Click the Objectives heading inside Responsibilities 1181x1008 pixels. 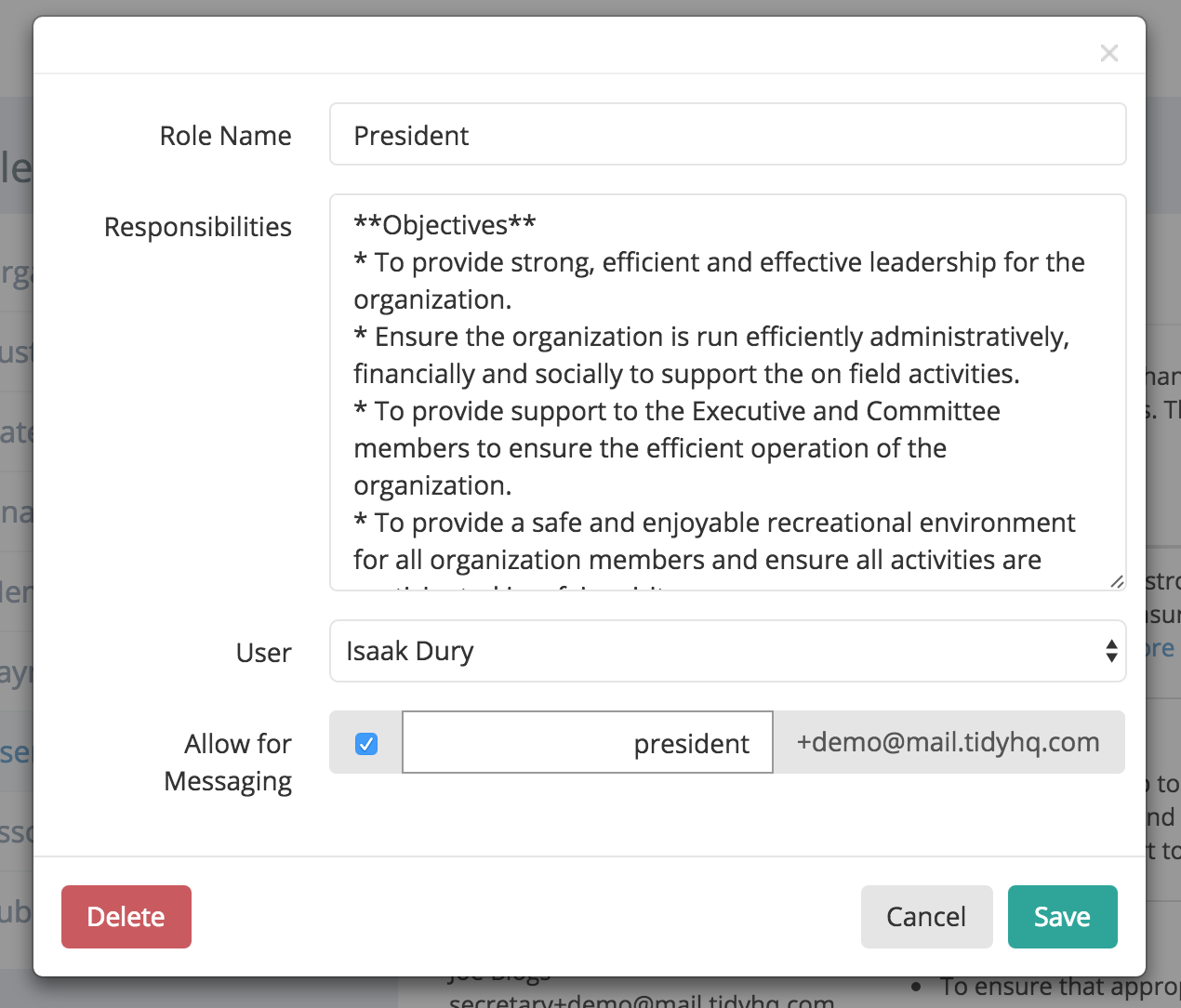444,224
